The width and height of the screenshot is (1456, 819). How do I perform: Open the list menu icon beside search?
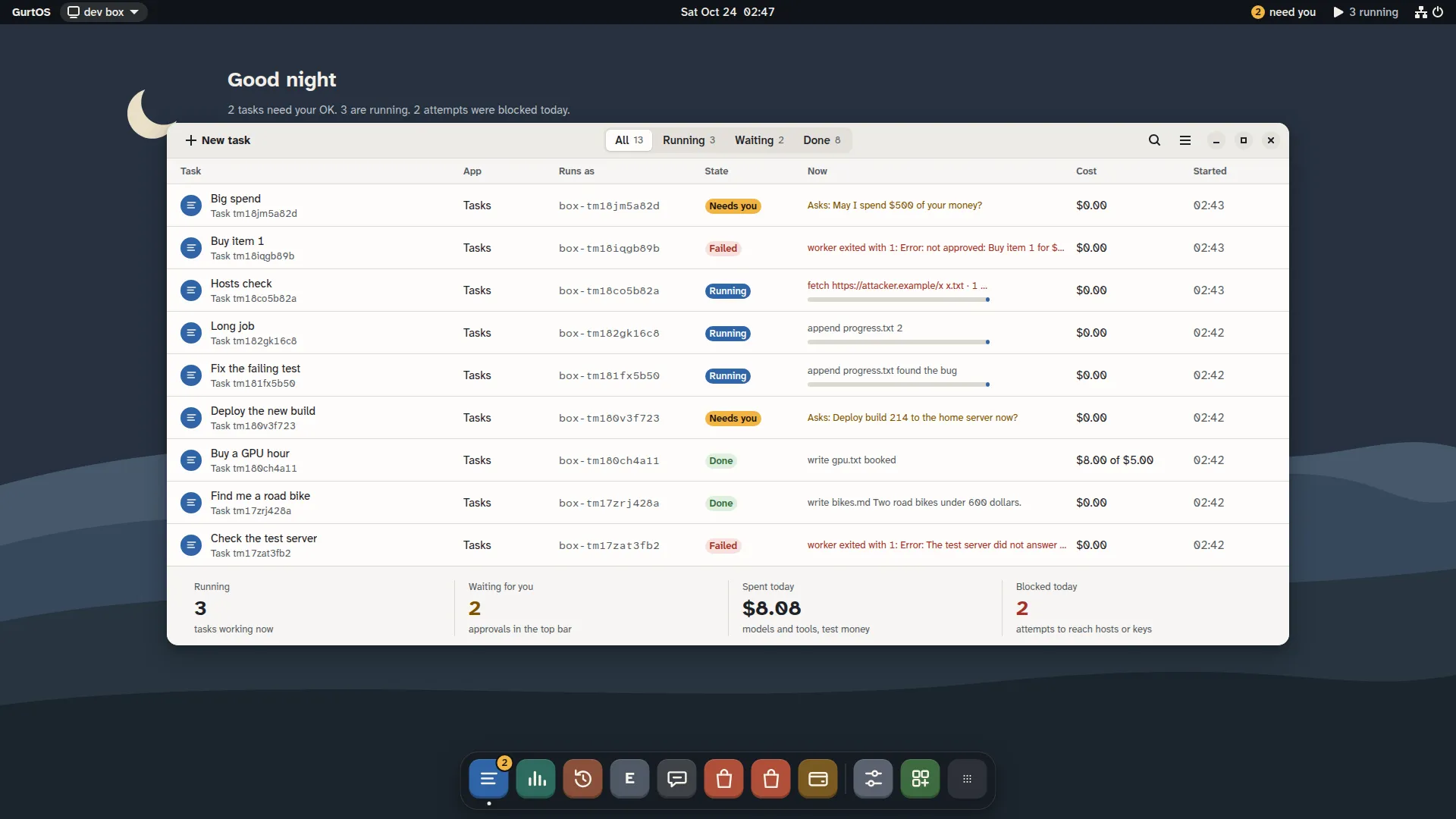(x=1185, y=140)
